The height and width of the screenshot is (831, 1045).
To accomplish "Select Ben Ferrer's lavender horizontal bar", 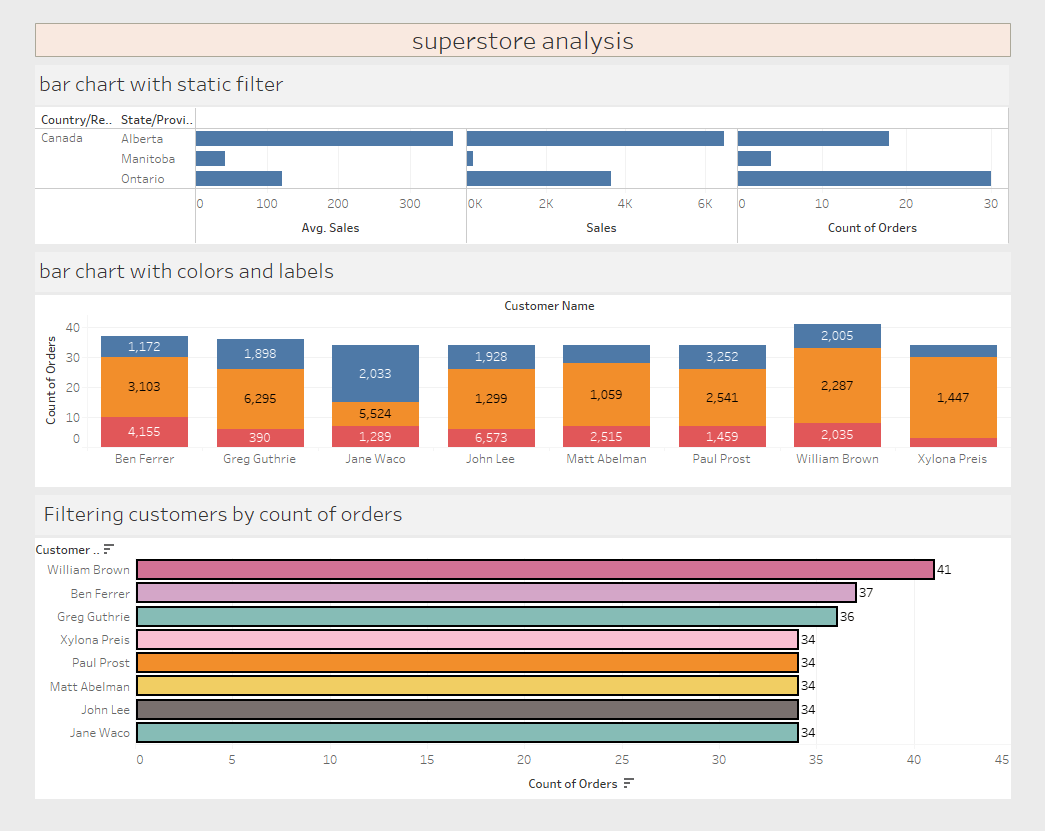I will (x=497, y=592).
